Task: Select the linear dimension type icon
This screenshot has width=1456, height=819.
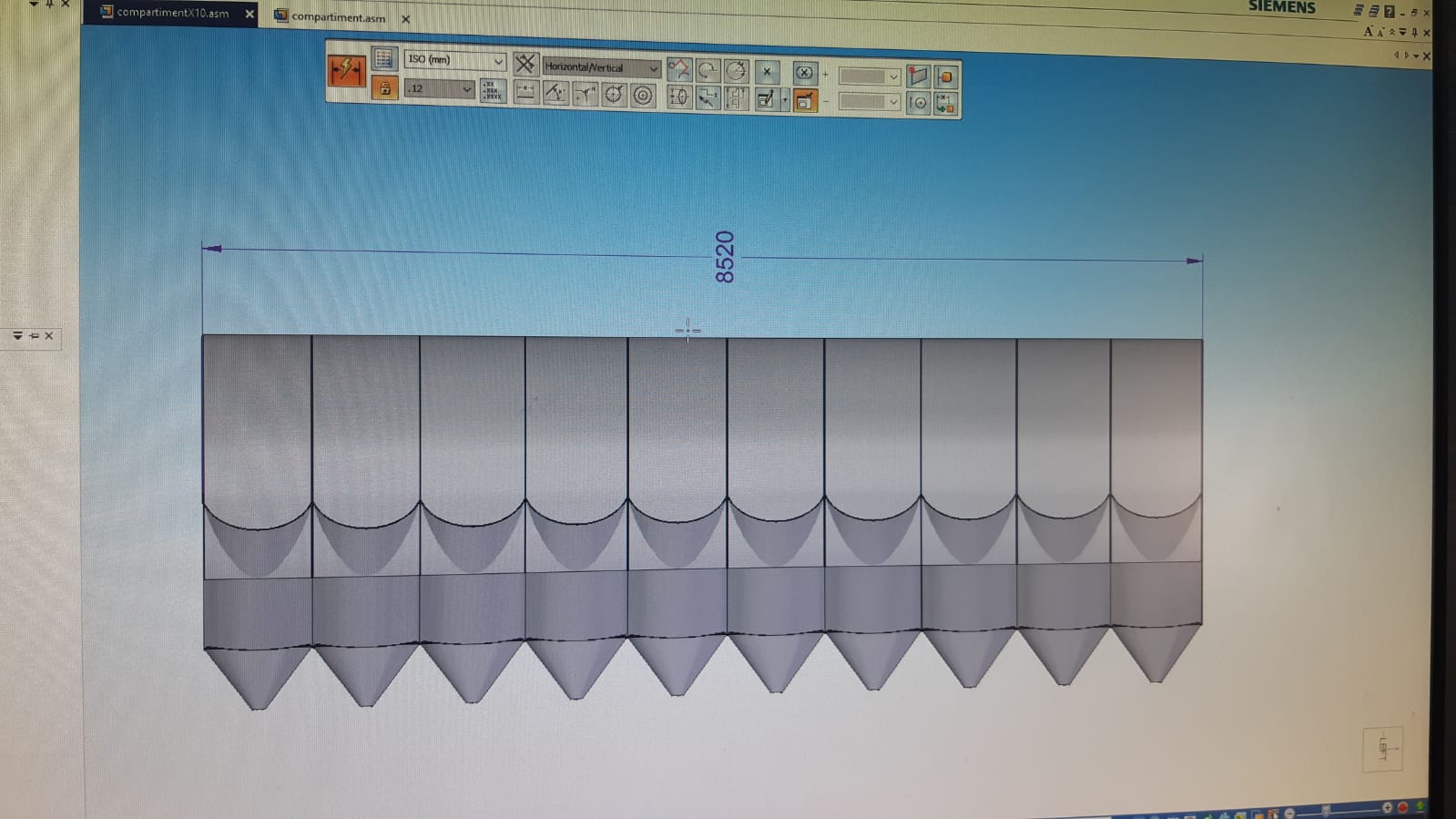Action: point(525,92)
